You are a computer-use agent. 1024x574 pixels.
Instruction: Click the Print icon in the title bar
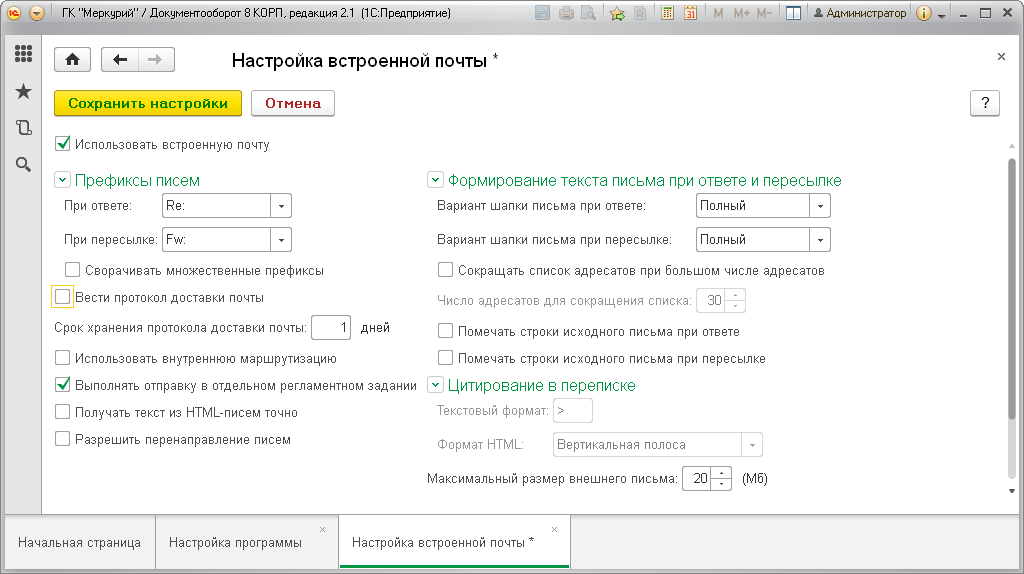click(x=566, y=13)
